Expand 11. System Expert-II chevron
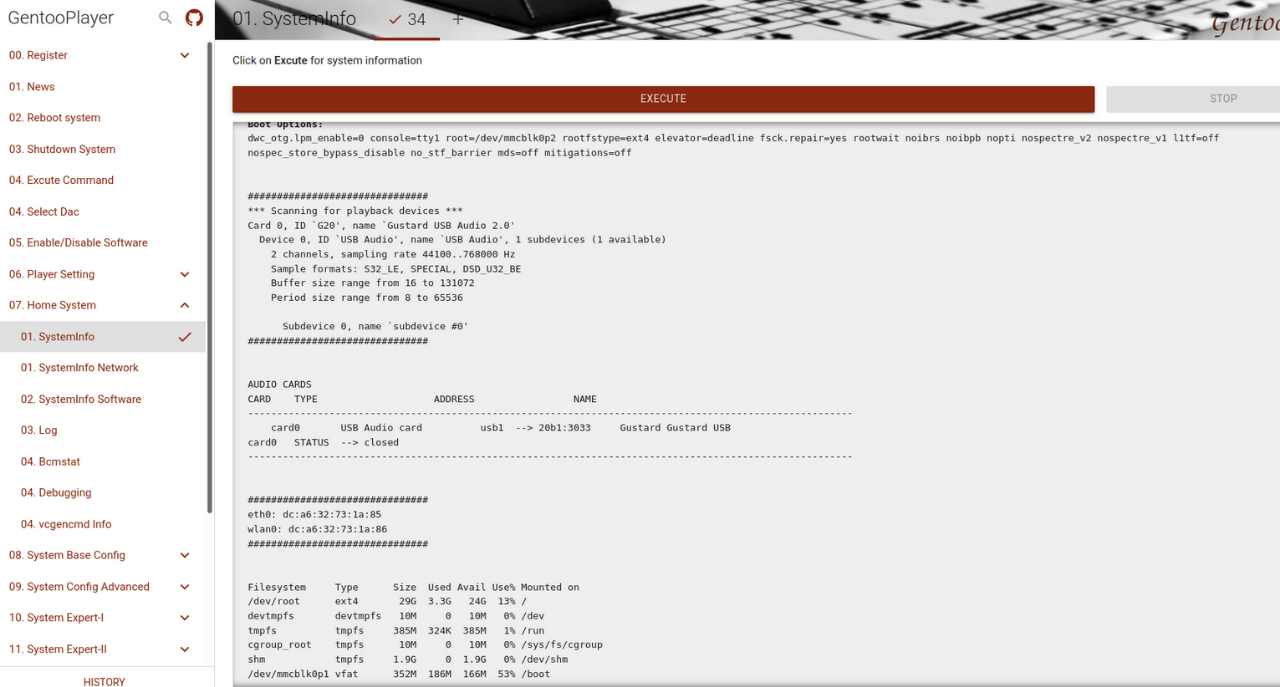This screenshot has height=687, width=1280. pyautogui.click(x=185, y=649)
